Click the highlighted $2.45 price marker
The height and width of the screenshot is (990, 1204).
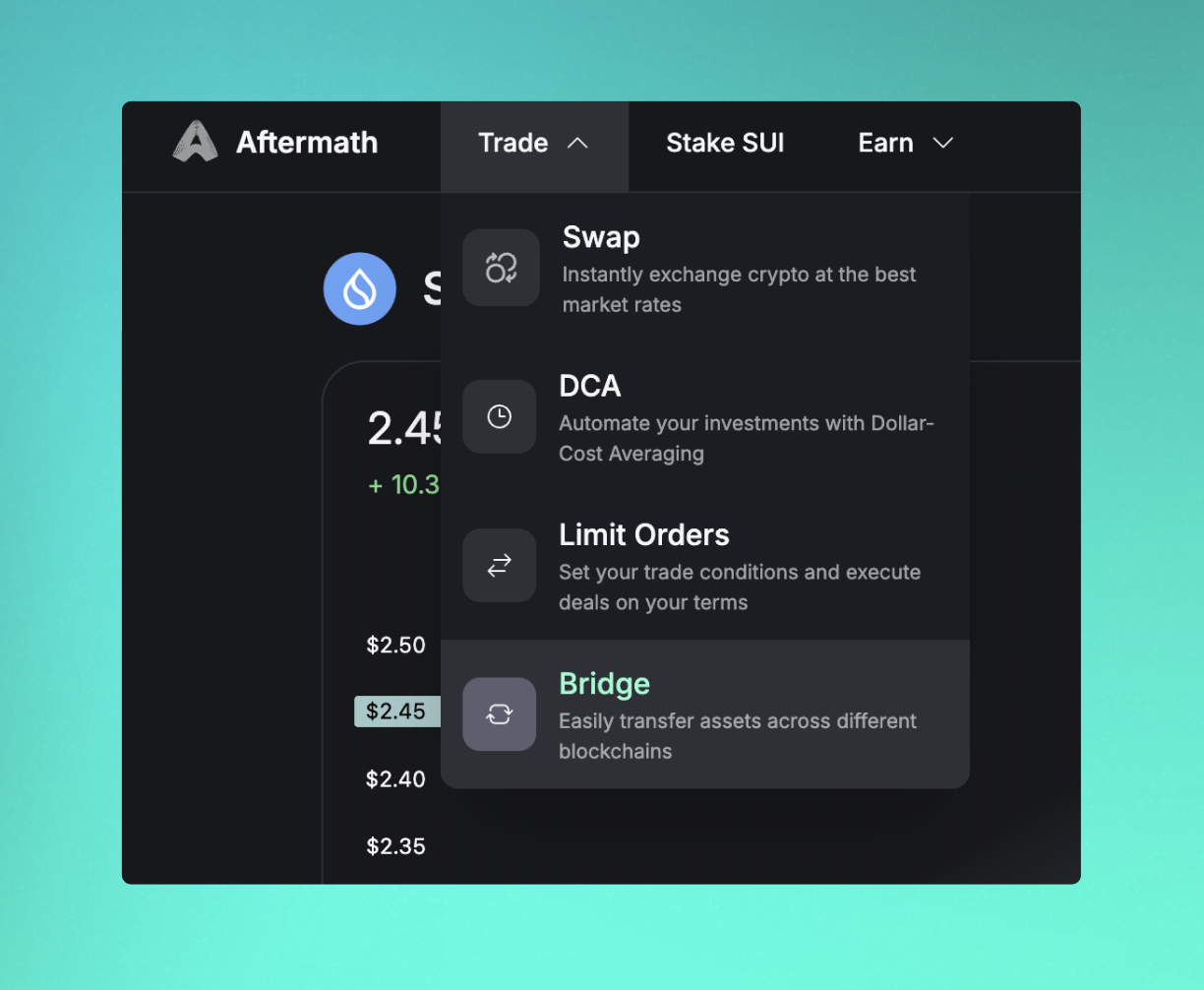click(396, 712)
